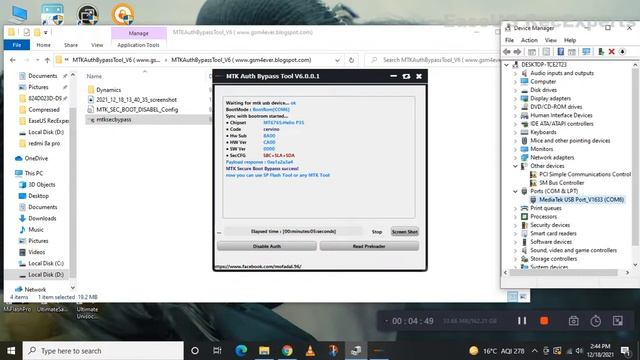Open the address bar history dropdown
Image resolution: width=640 pixels, height=360 pixels.
click(337, 60)
